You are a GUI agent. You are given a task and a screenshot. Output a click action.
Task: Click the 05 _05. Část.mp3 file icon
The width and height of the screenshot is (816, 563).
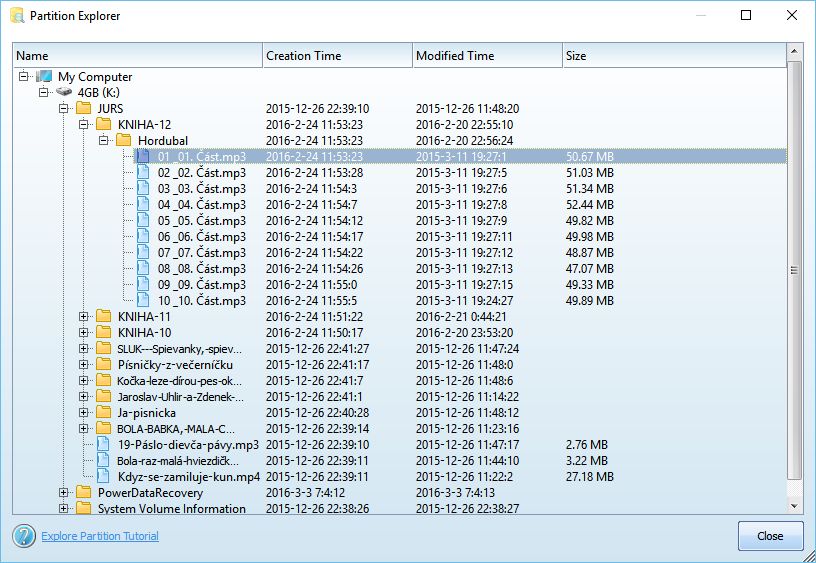143,221
